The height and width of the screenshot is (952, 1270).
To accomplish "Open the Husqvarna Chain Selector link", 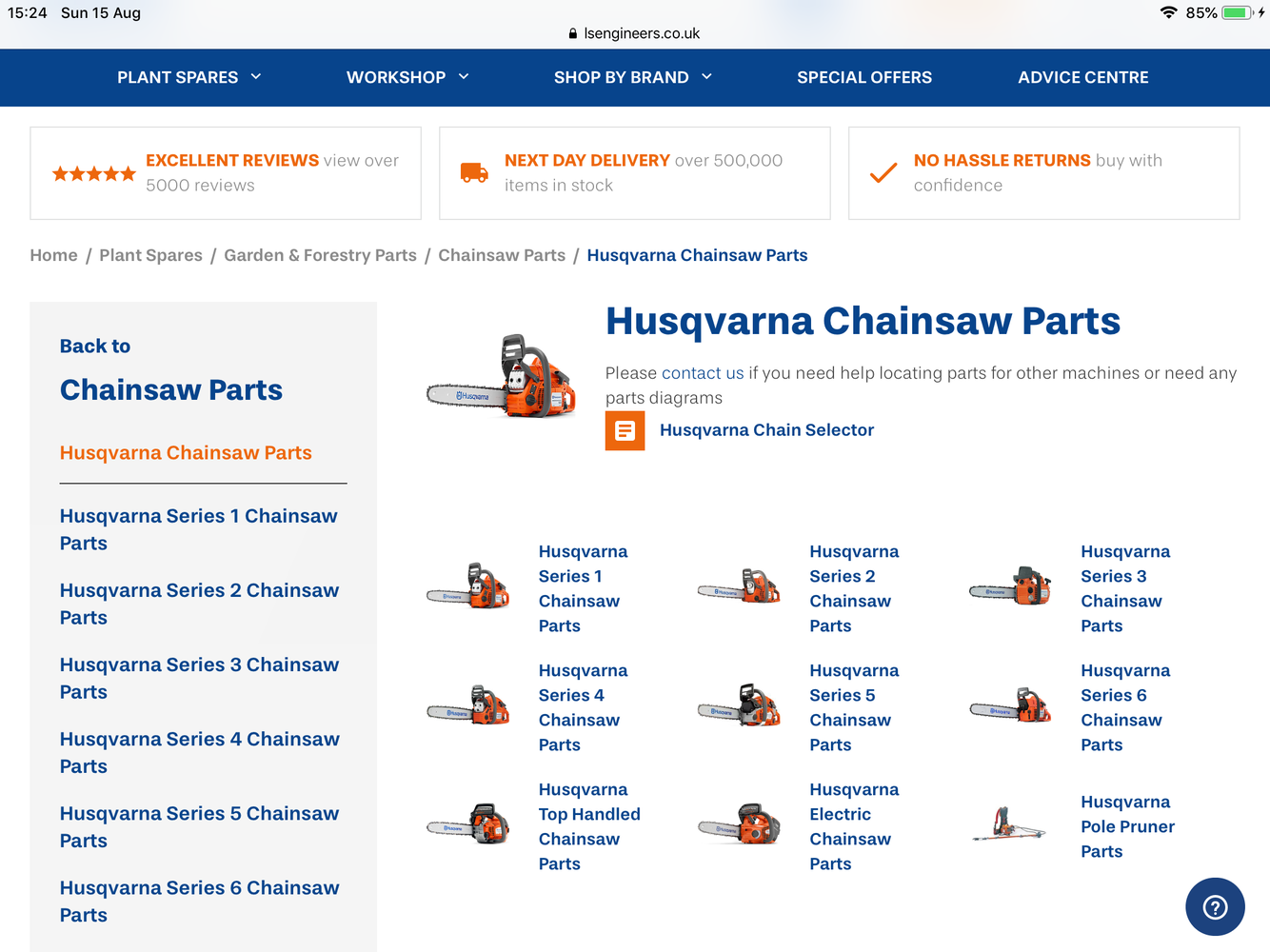I will (x=766, y=430).
